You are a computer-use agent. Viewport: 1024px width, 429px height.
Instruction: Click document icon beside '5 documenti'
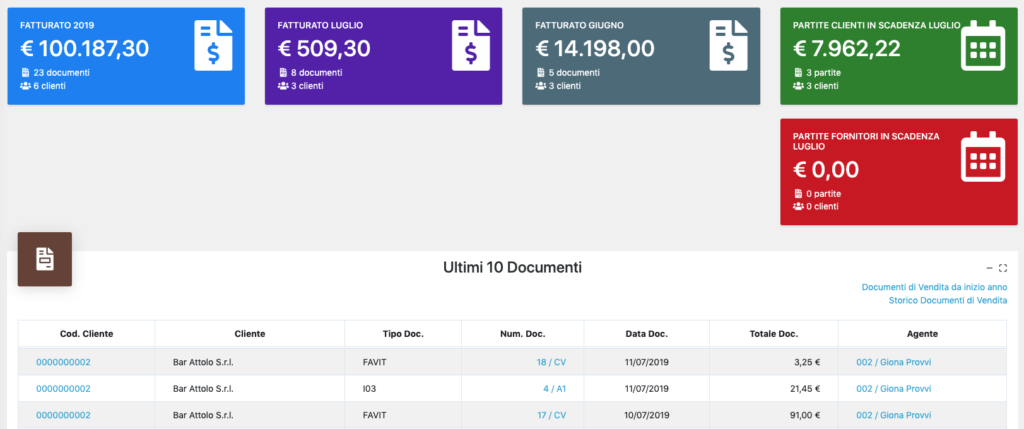[540, 73]
